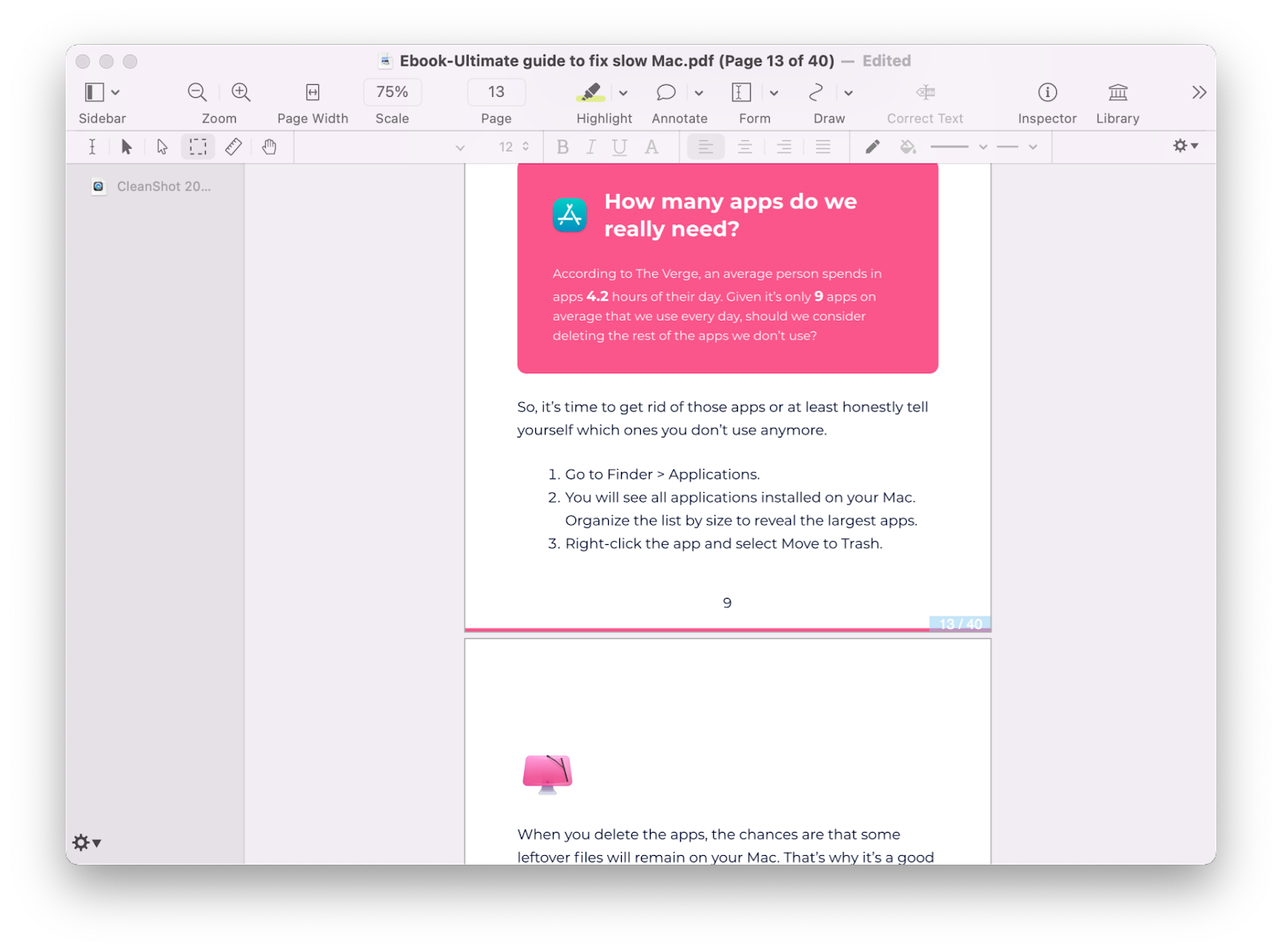Open the format bar gear menu

1185,146
